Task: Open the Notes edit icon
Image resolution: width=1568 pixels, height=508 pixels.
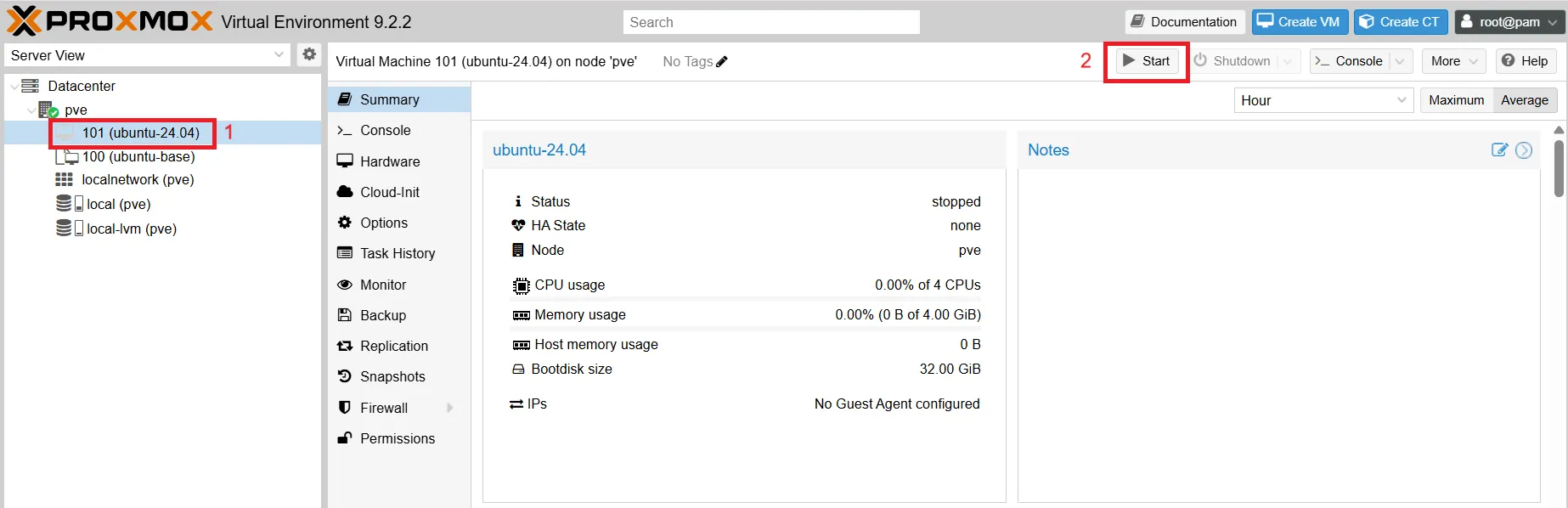Action: 1499,150
